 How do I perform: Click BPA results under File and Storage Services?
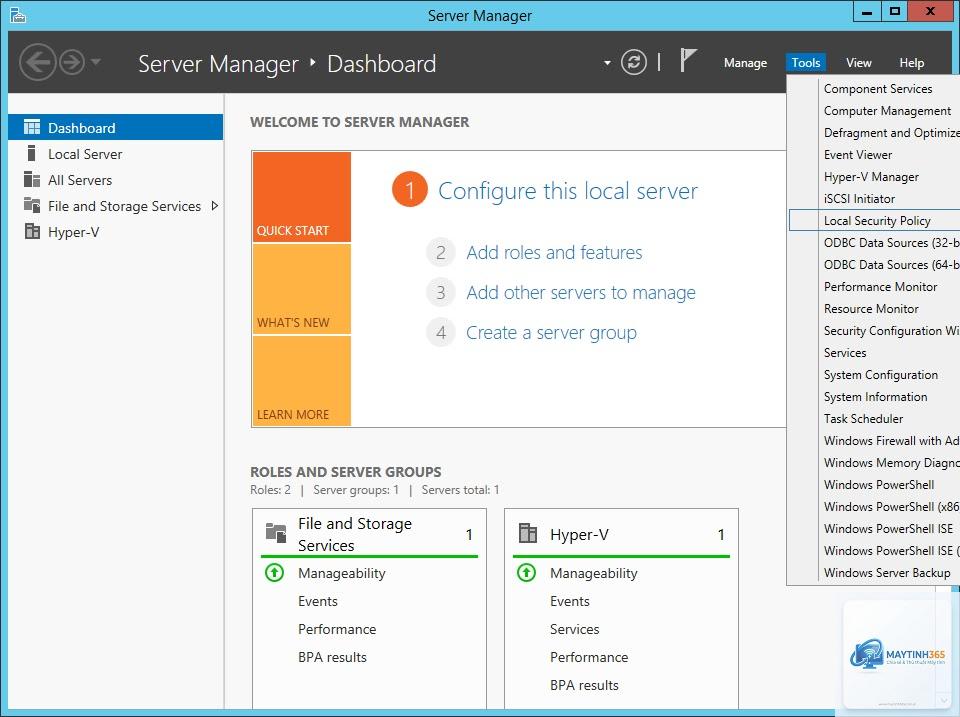pyautogui.click(x=332, y=657)
